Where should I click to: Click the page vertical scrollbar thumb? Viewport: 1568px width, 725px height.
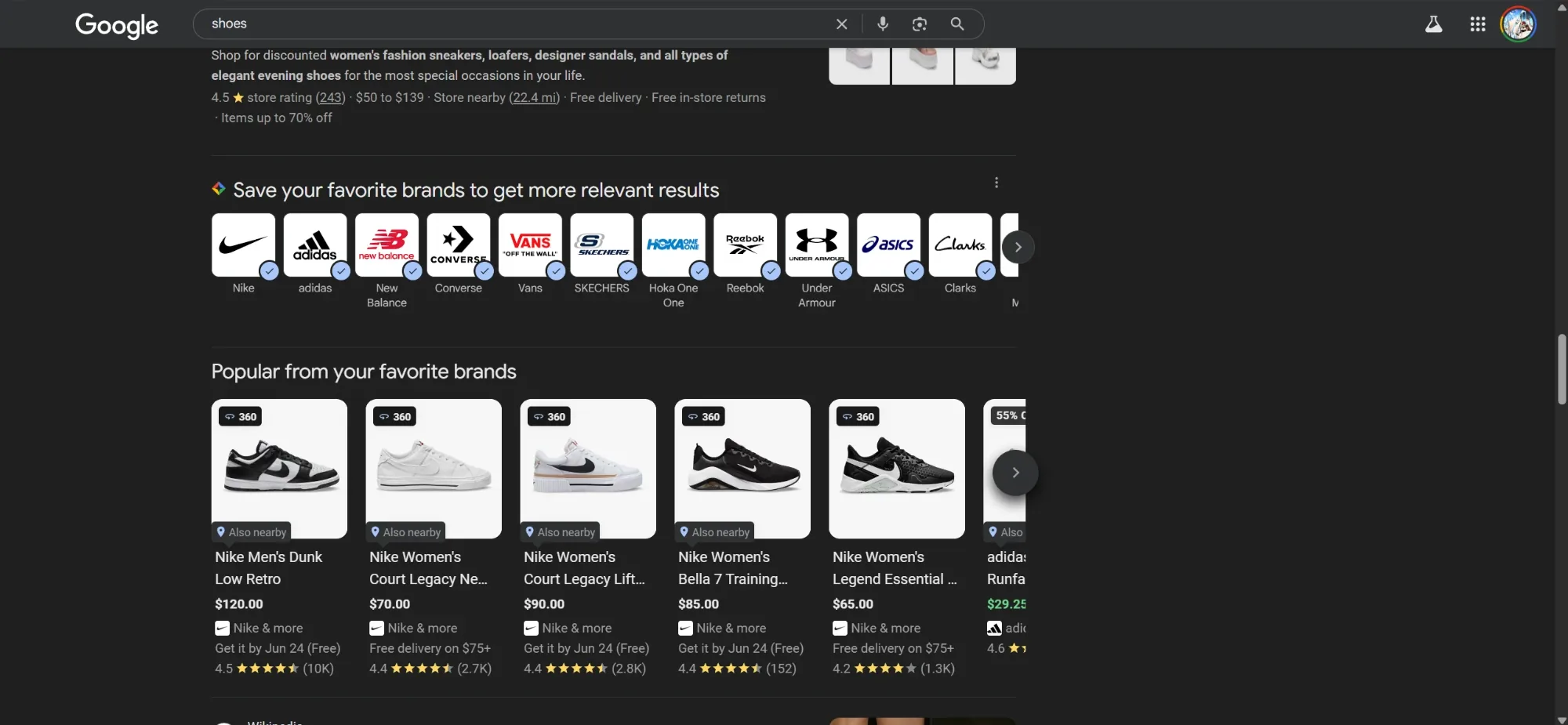coord(1562,369)
